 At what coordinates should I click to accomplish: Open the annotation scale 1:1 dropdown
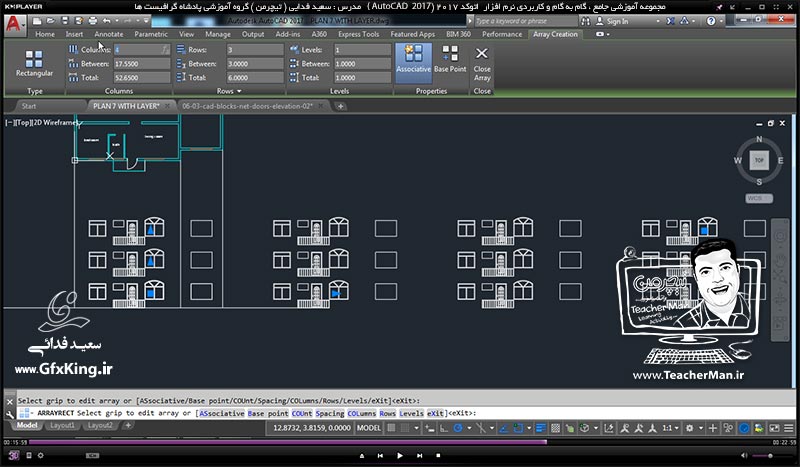click(672, 428)
